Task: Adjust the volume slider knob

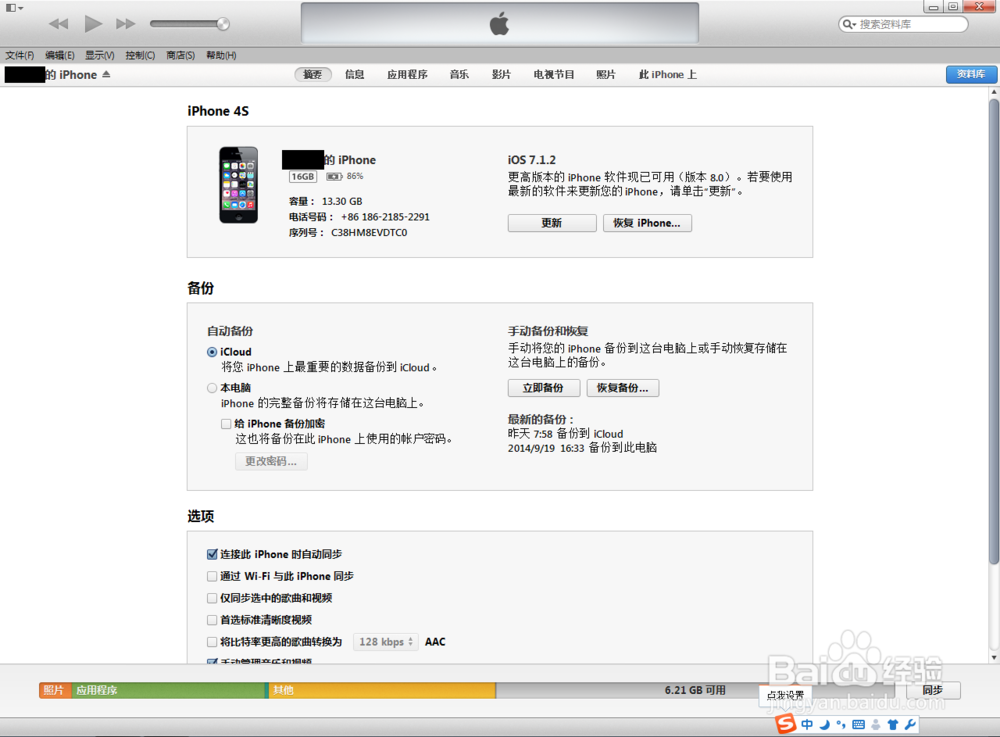Action: [x=223, y=24]
